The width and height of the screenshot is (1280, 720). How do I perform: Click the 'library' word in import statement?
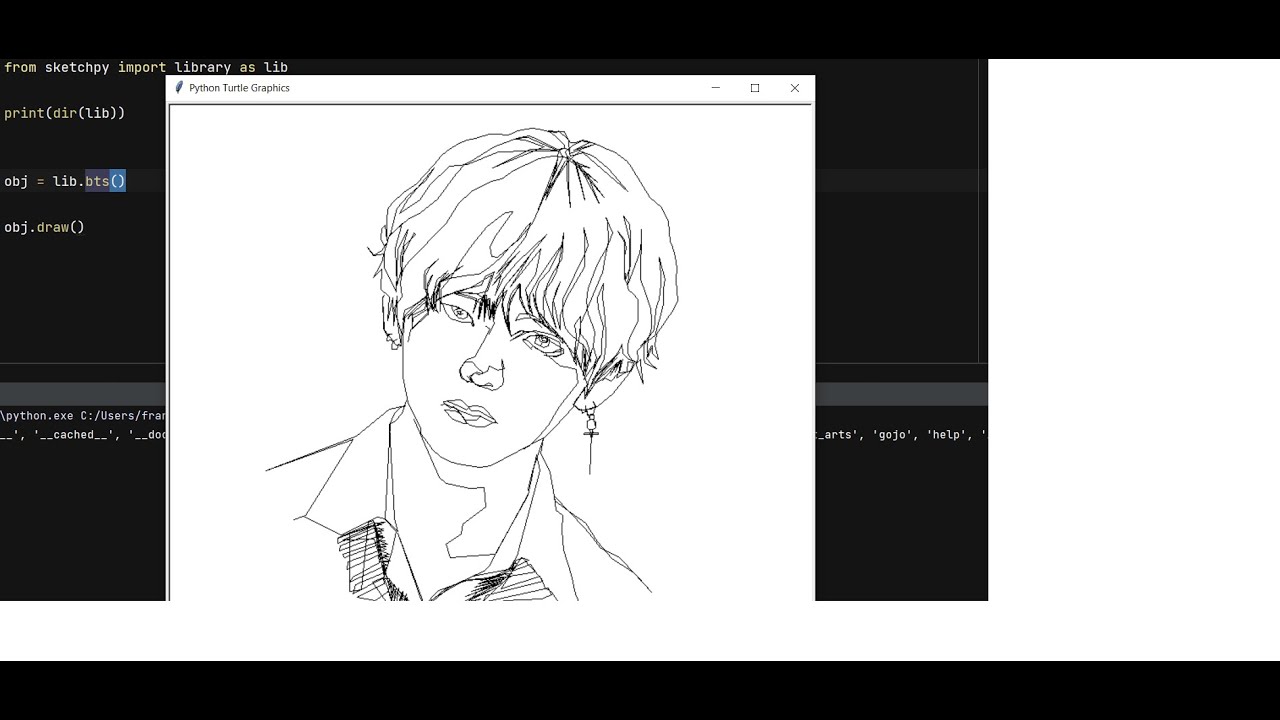202,67
